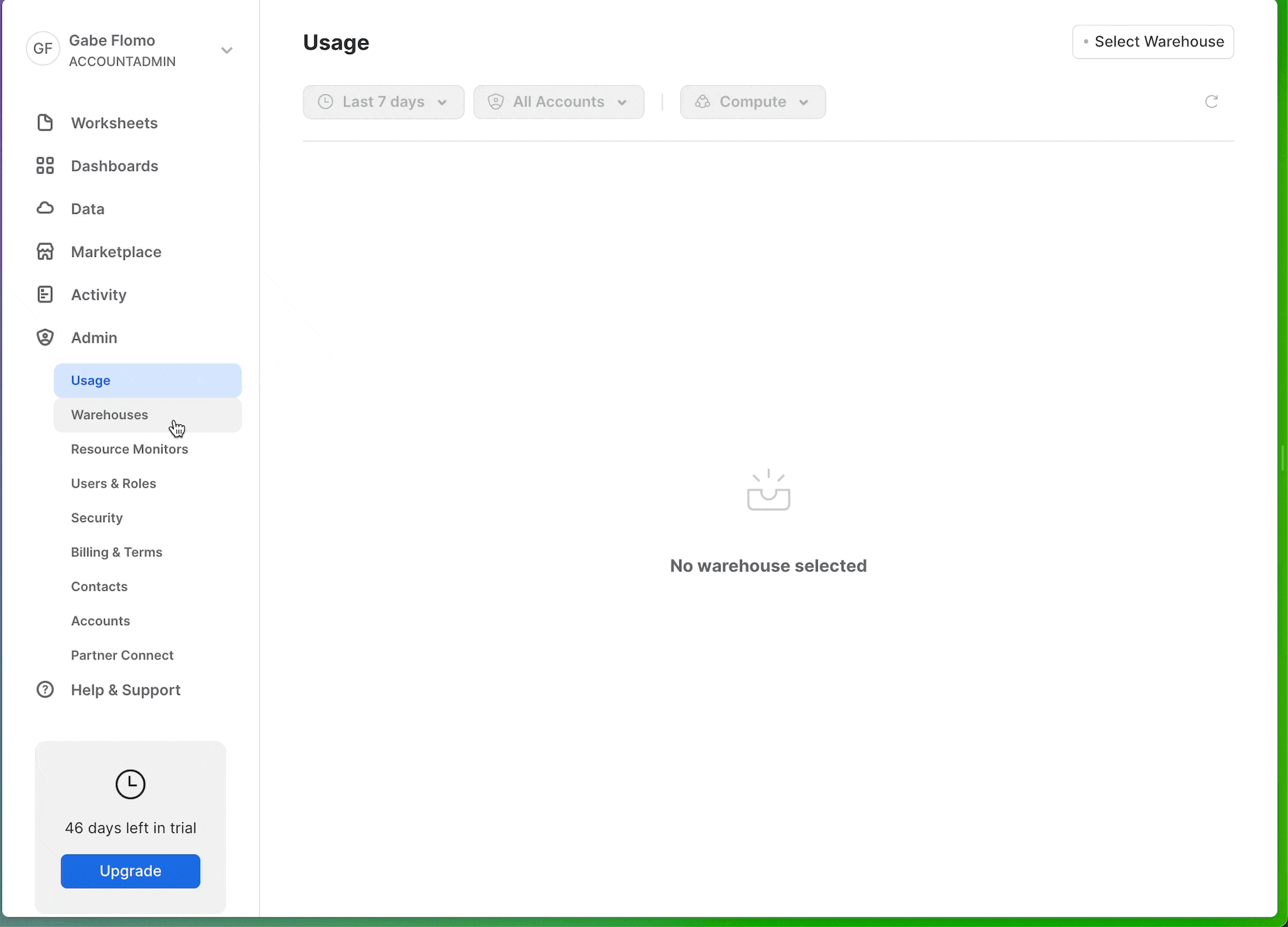Click the Activity log icon
The height and width of the screenshot is (927, 1288).
click(x=45, y=295)
